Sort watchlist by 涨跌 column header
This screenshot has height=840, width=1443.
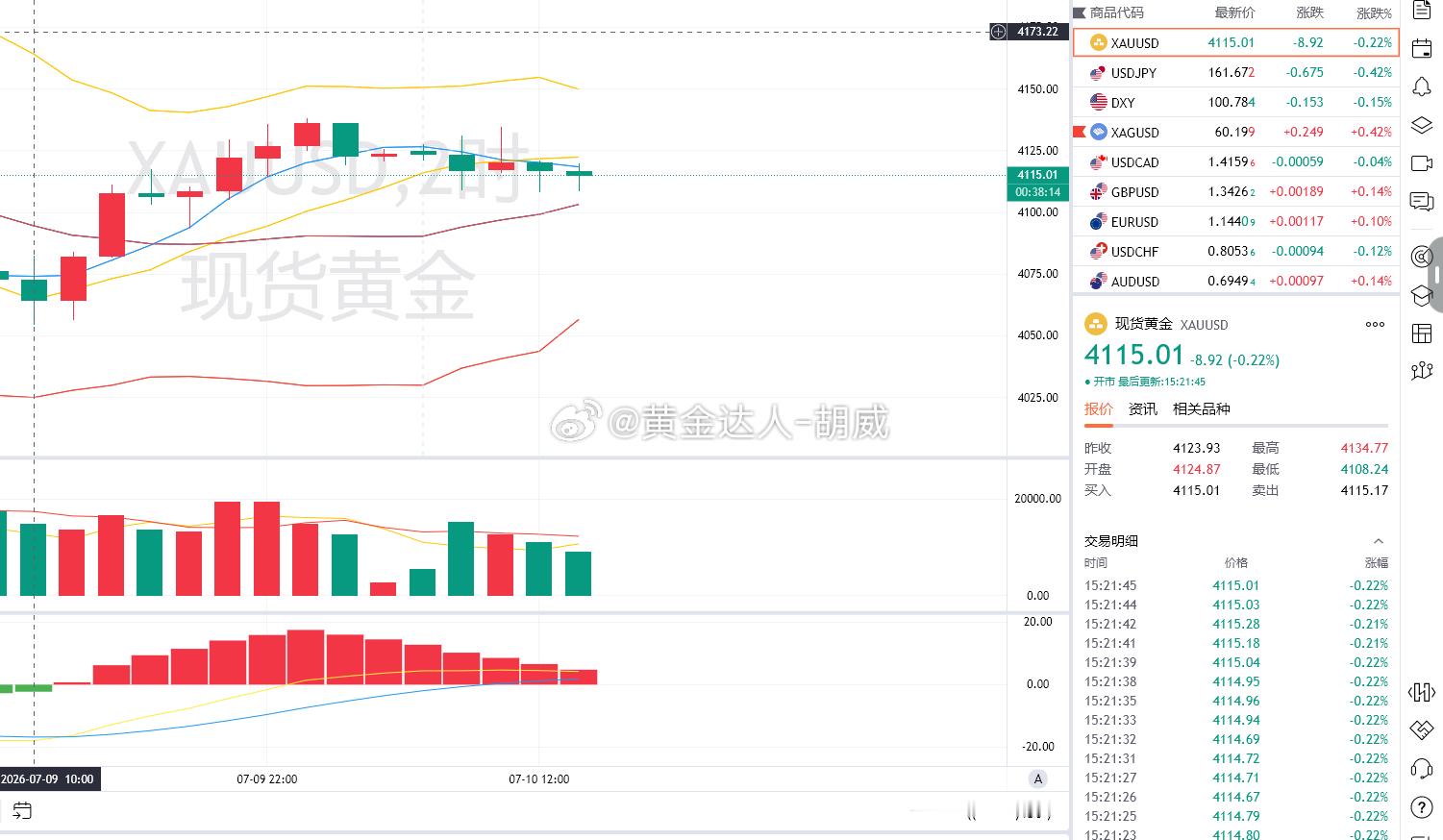1309,12
